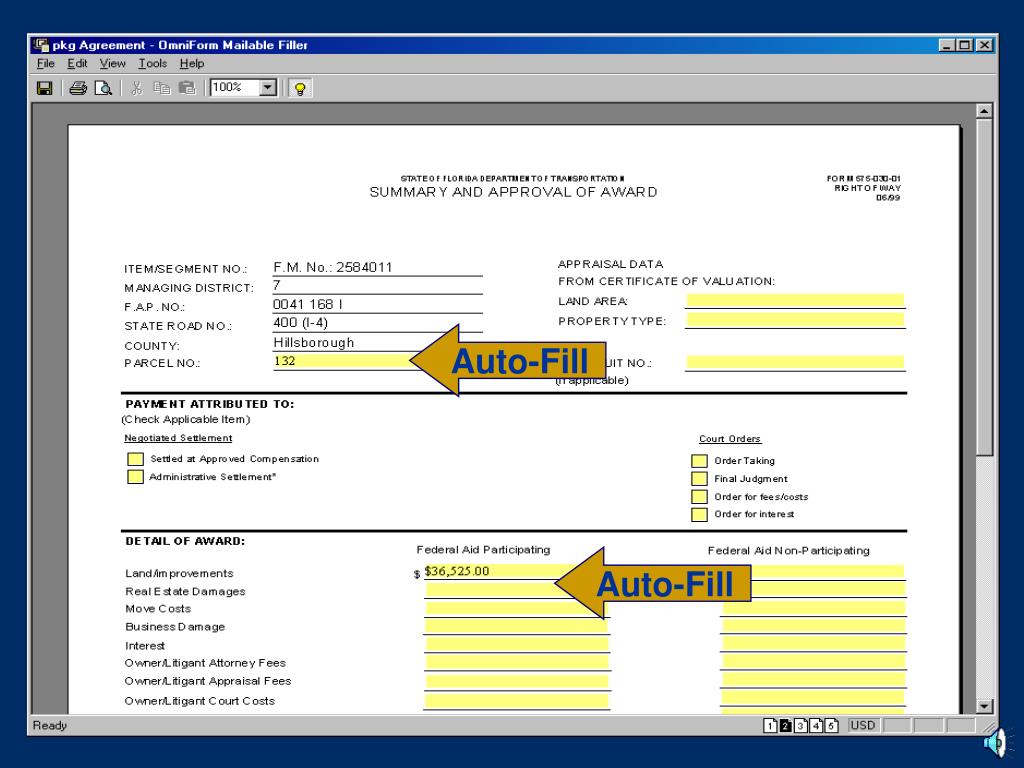Click Item/Segment No. value field
The image size is (1024, 768).
(377, 267)
